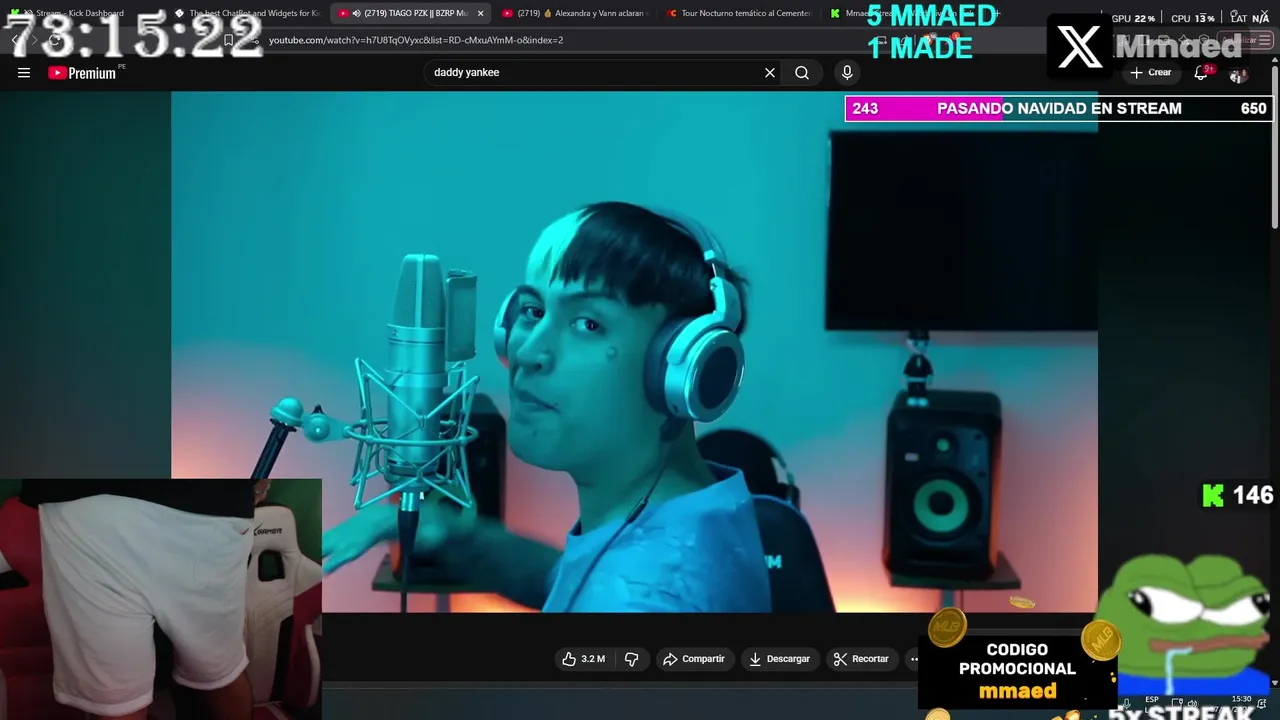Click the ESP language indicator in taskbar
1280x720 pixels.
click(x=1153, y=700)
